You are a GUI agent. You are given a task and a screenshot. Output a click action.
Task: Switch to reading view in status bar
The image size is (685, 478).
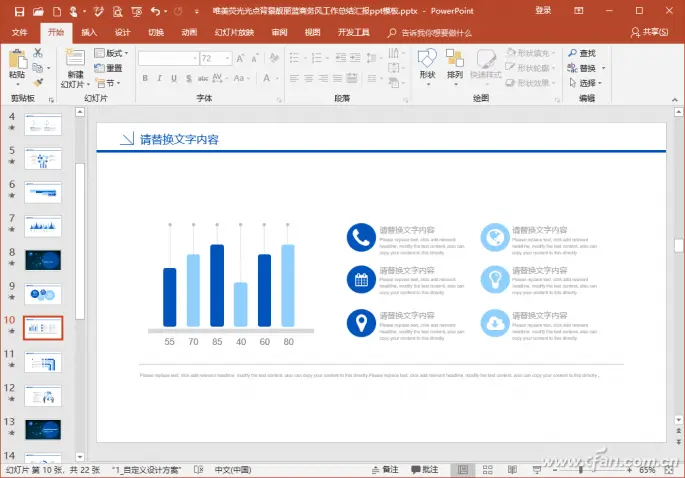pos(510,469)
